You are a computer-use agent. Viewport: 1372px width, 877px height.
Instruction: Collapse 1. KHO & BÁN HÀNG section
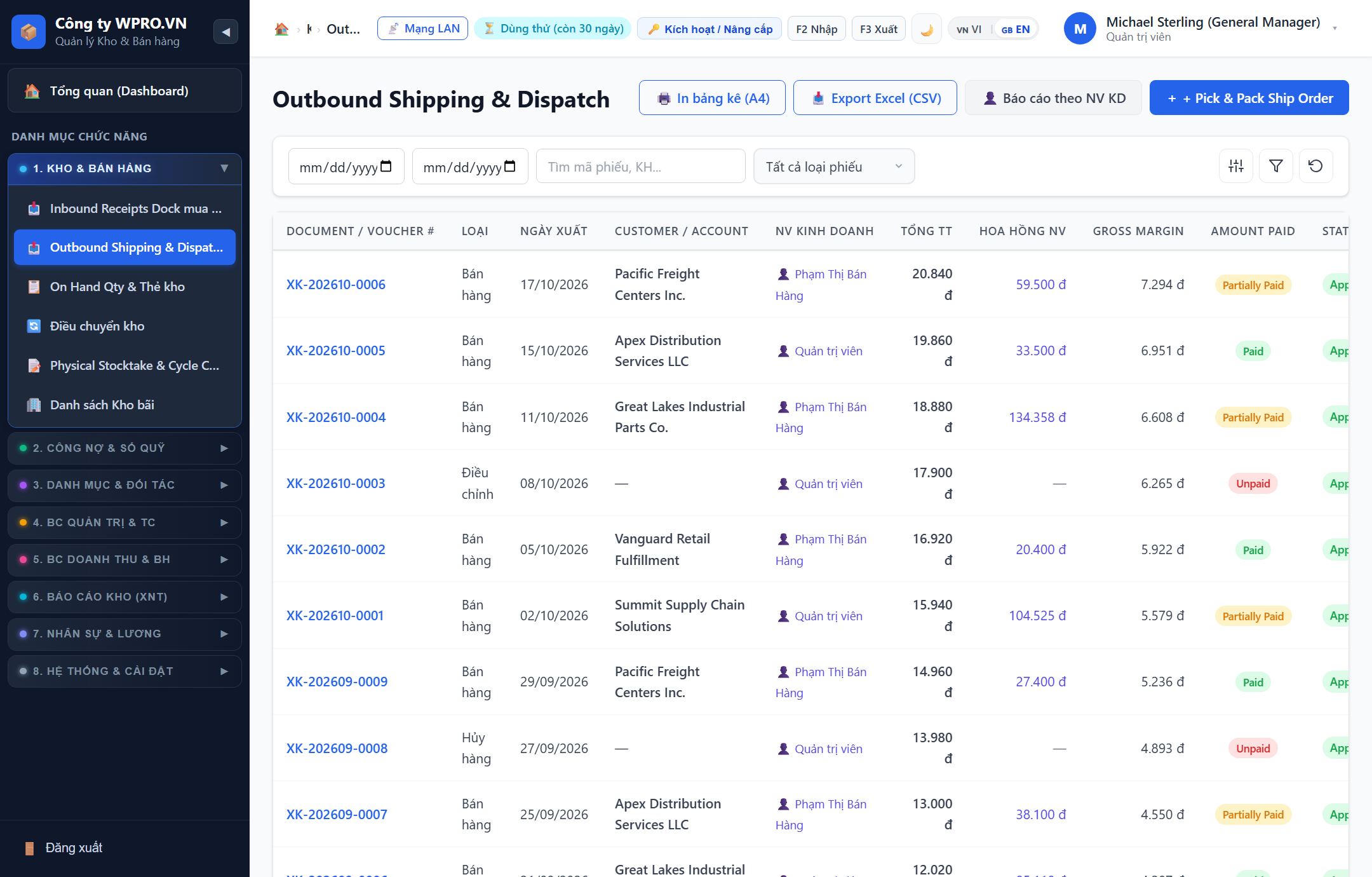124,168
